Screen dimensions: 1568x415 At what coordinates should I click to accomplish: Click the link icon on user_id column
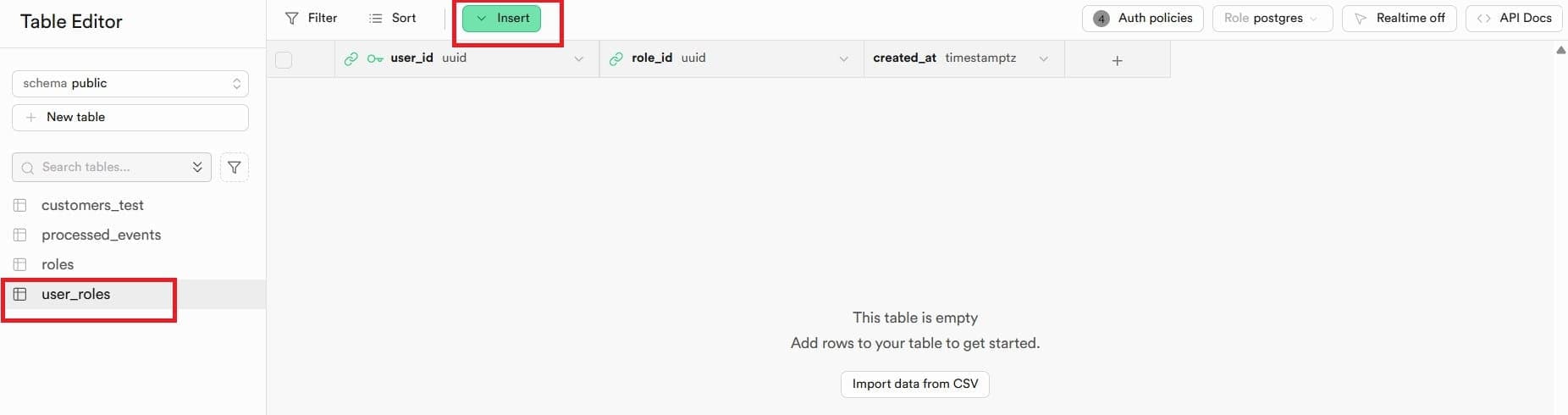coord(351,58)
